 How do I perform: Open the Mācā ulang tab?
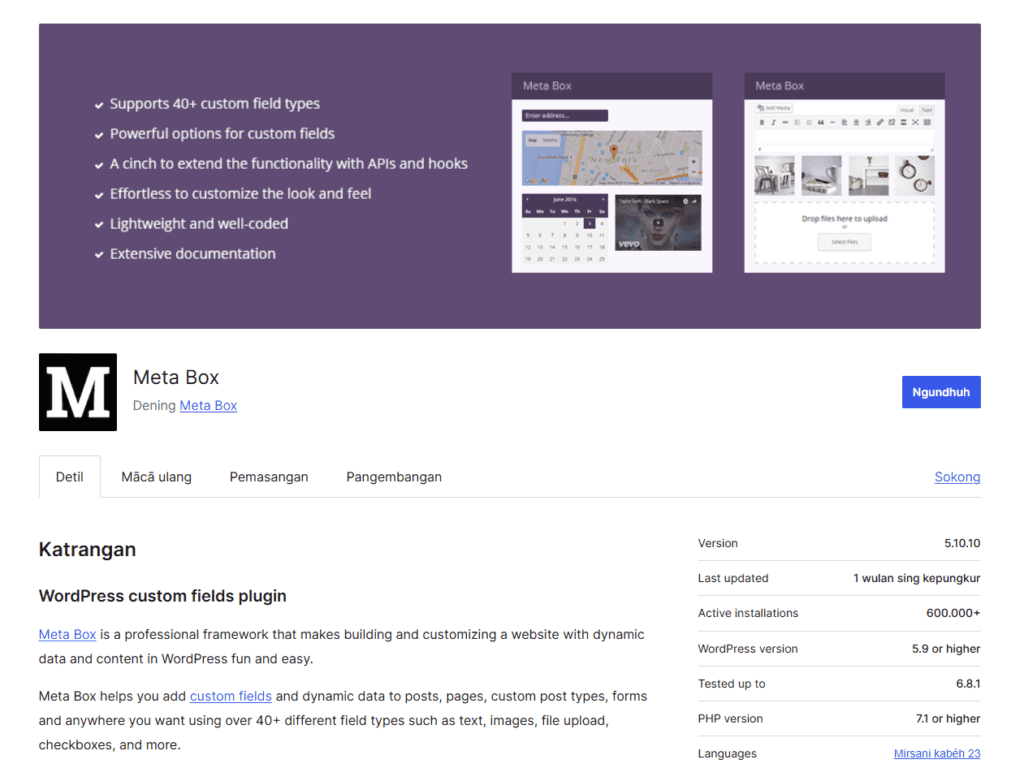(x=156, y=477)
